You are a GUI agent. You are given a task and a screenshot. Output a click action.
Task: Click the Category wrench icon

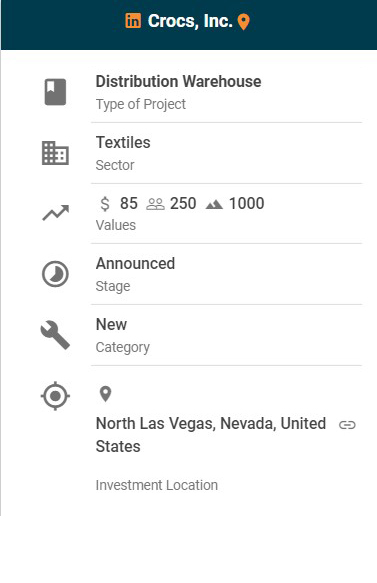55,335
